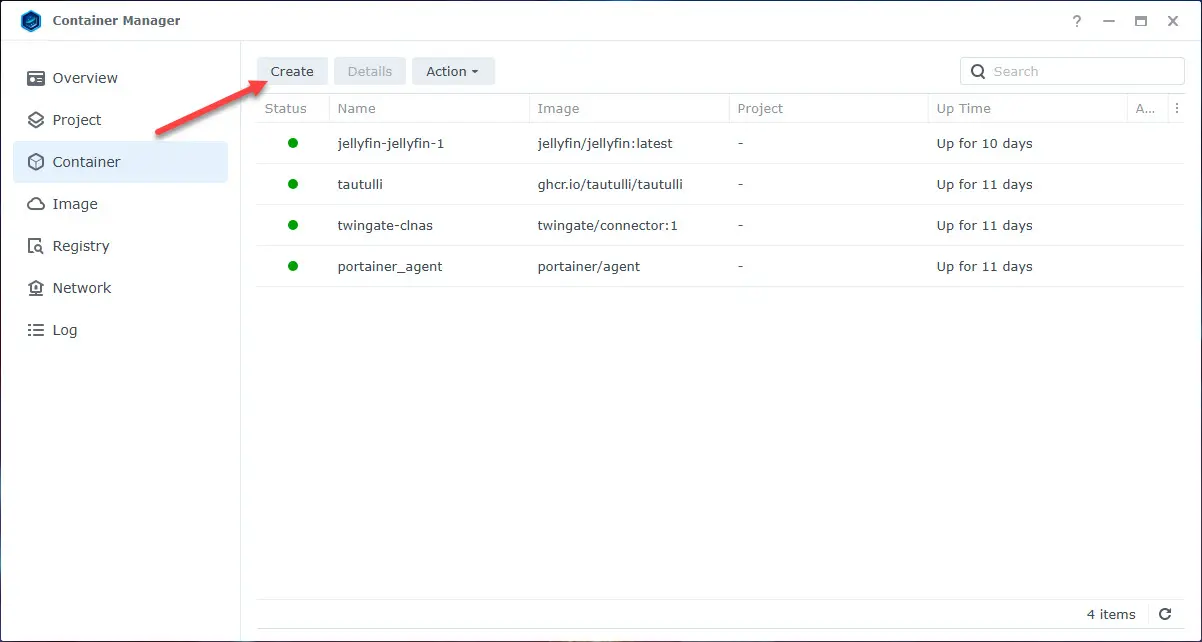This screenshot has height=642, width=1202.
Task: Sort by the Project column header
Action: [x=829, y=108]
